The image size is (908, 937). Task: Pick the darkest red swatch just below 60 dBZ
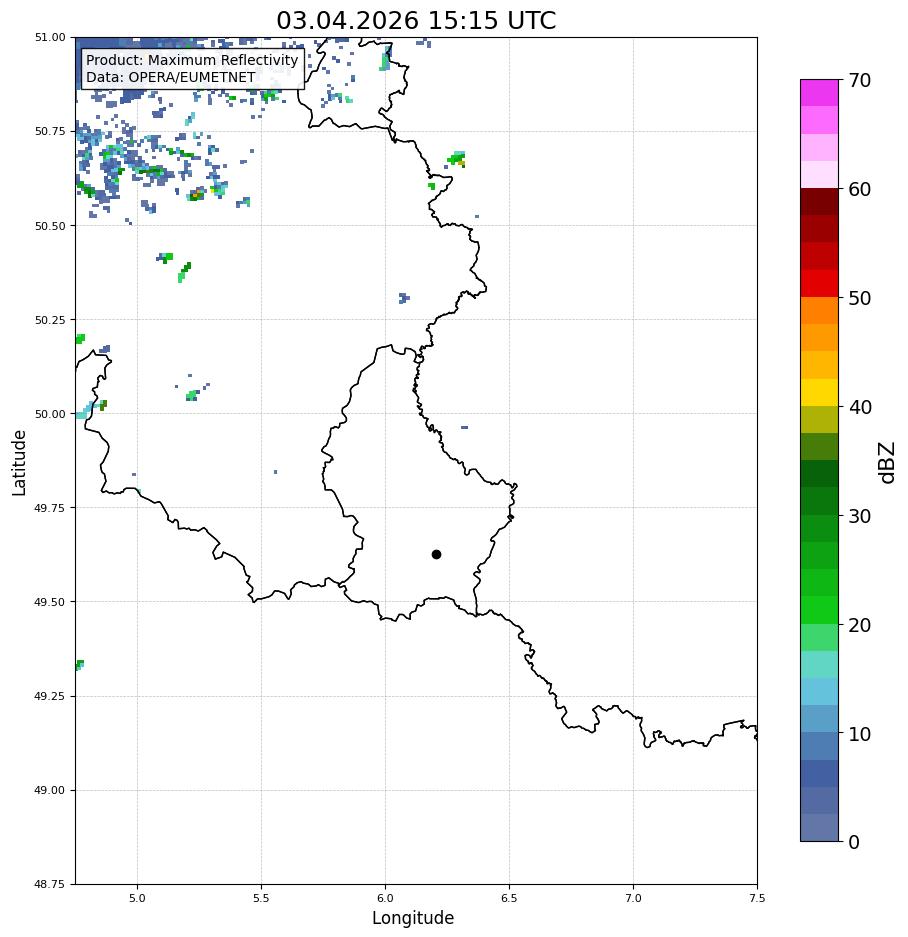(x=820, y=202)
